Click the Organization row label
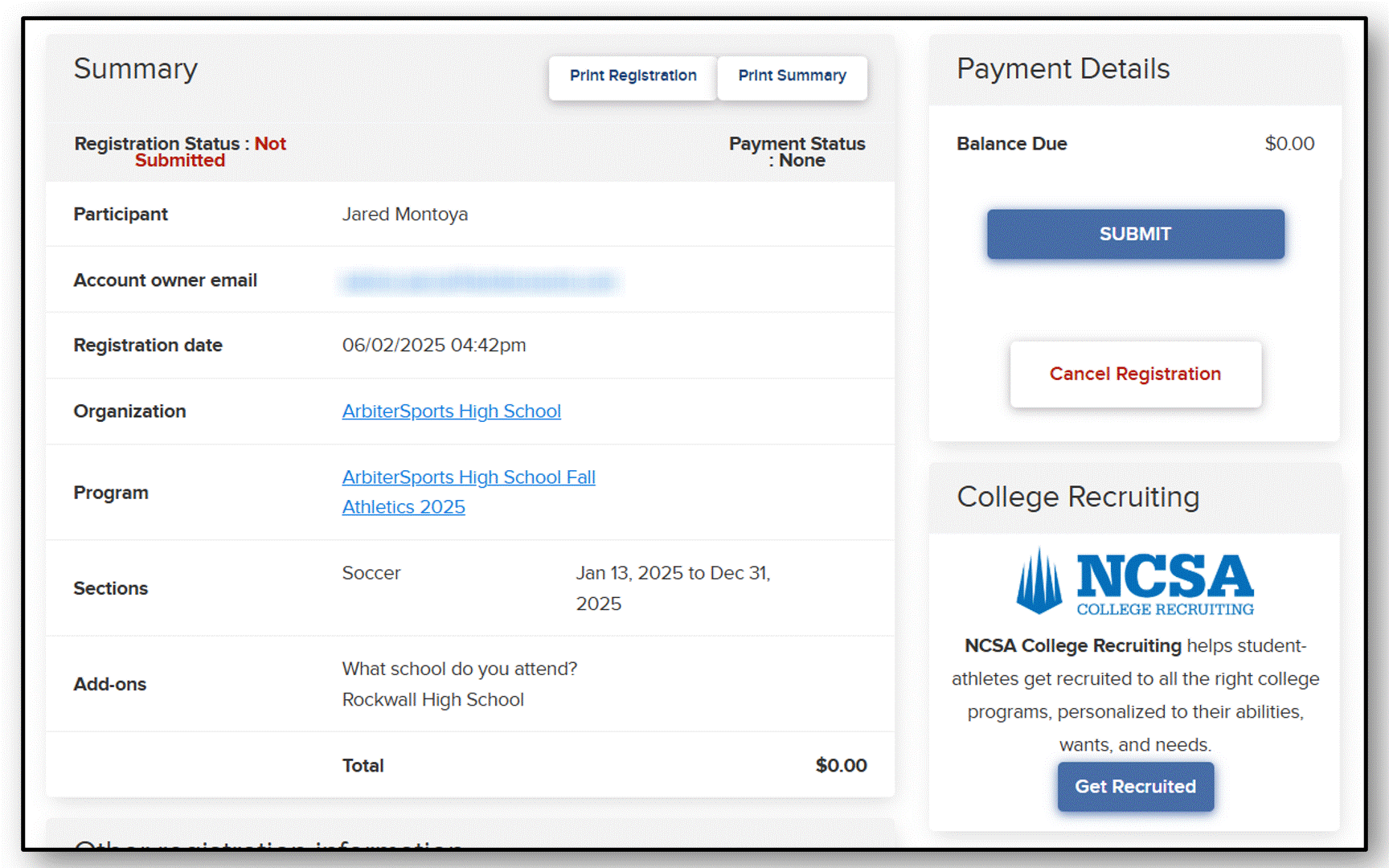Image resolution: width=1389 pixels, height=868 pixels. click(x=129, y=411)
